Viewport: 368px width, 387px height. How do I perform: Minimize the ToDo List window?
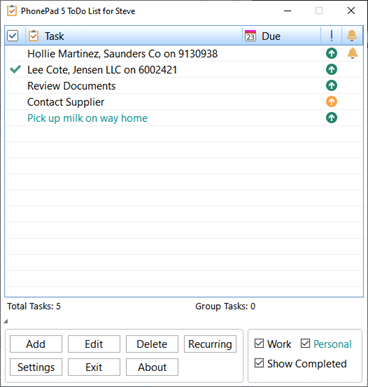pyautogui.click(x=288, y=11)
